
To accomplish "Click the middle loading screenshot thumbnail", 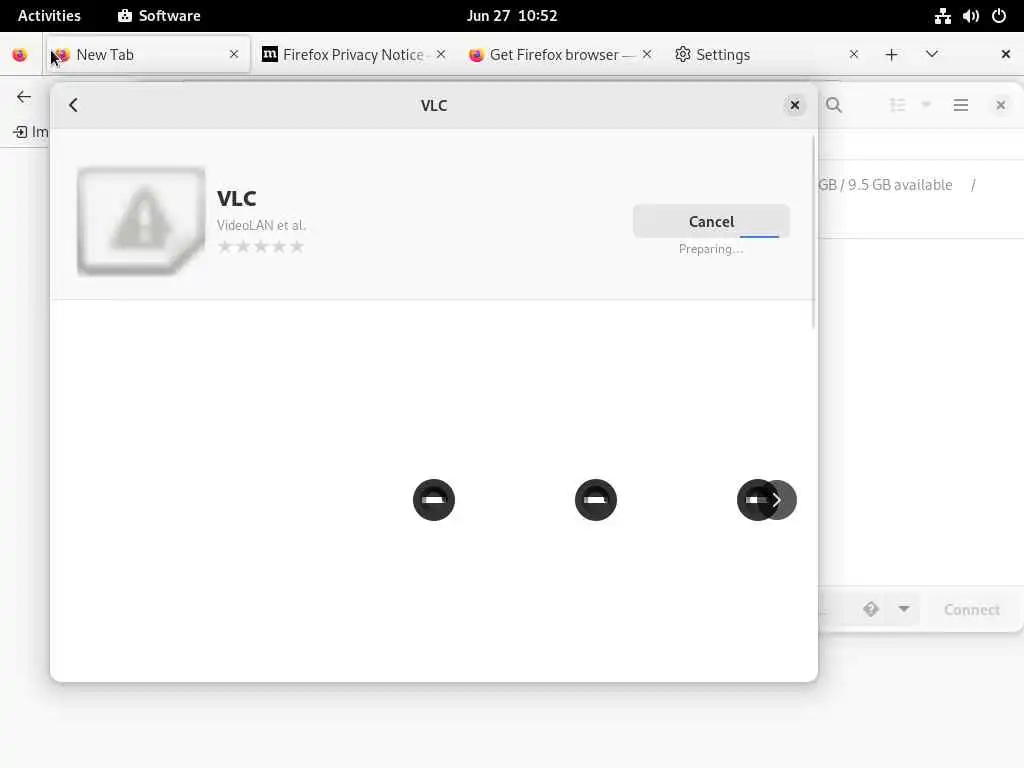I will coord(596,500).
